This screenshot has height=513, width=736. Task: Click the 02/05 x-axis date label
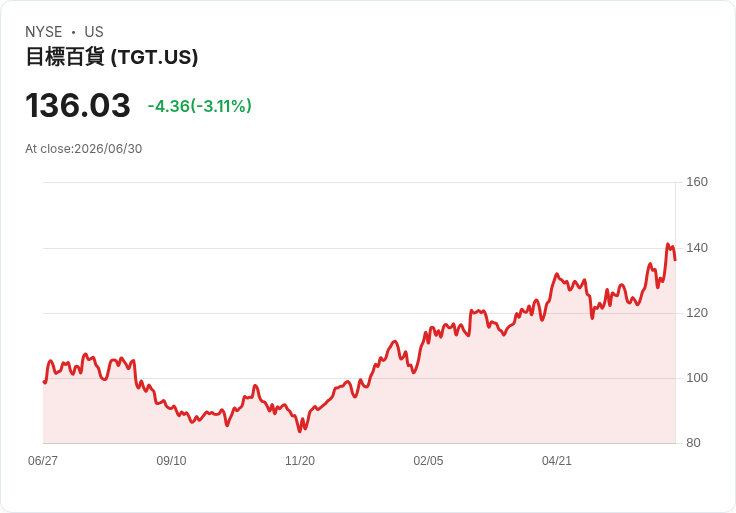428,461
